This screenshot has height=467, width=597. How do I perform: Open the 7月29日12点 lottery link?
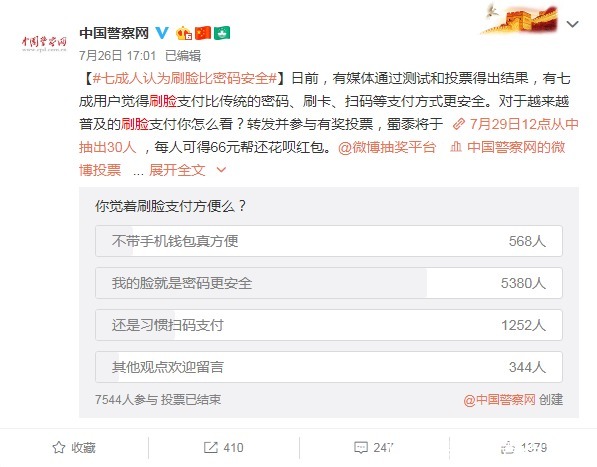coord(516,124)
